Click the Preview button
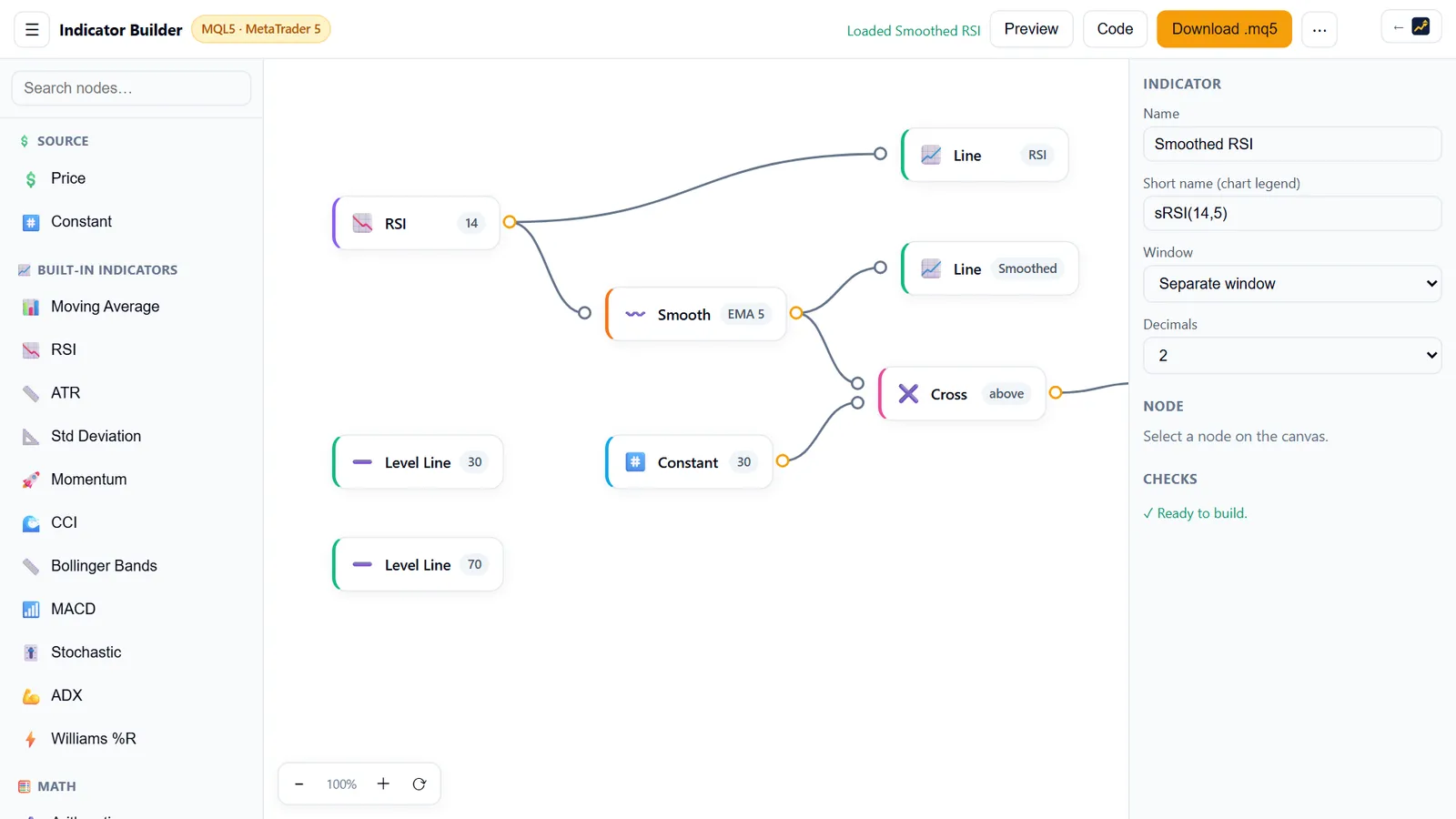1456x819 pixels. pos(1031,29)
